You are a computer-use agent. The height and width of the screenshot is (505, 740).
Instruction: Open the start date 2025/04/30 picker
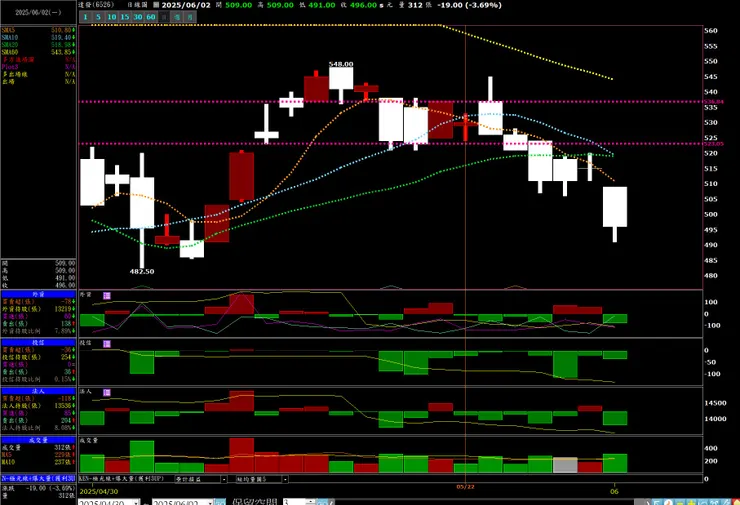[109, 503]
